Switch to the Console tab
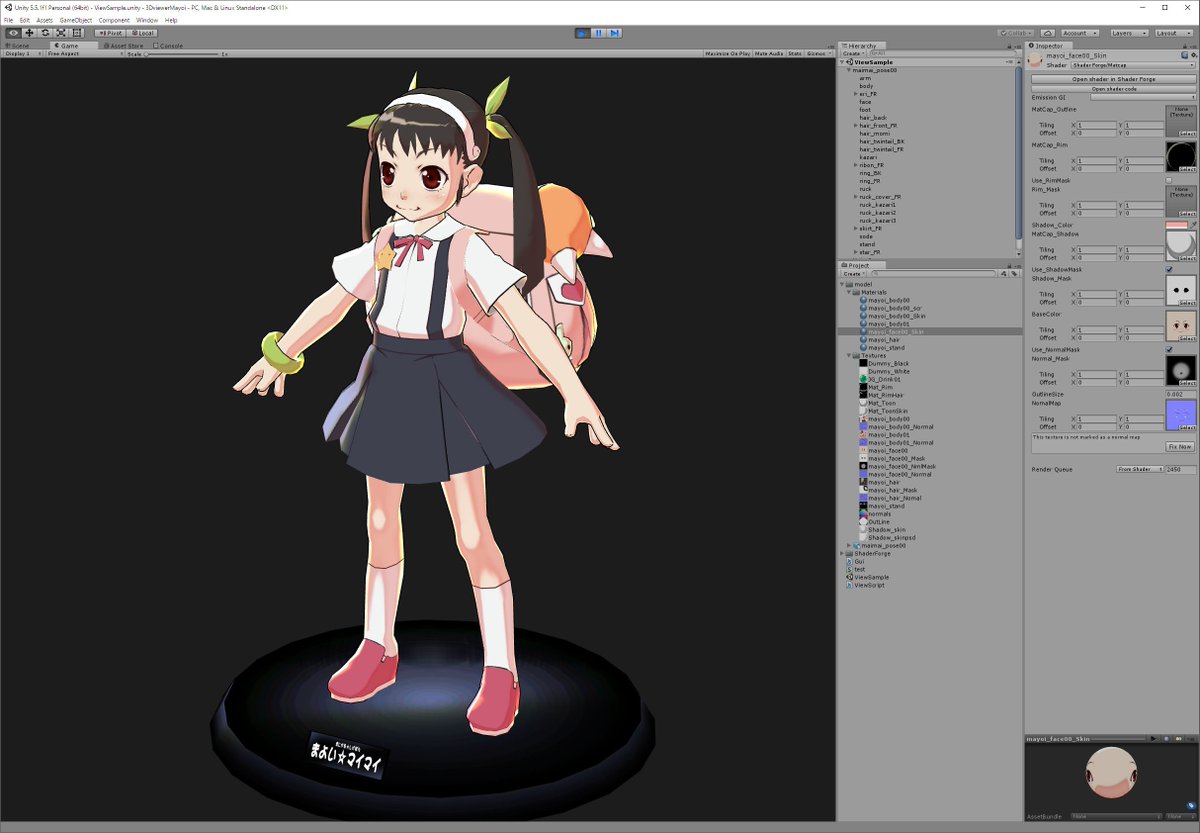Viewport: 1200px width, 833px height. (169, 45)
